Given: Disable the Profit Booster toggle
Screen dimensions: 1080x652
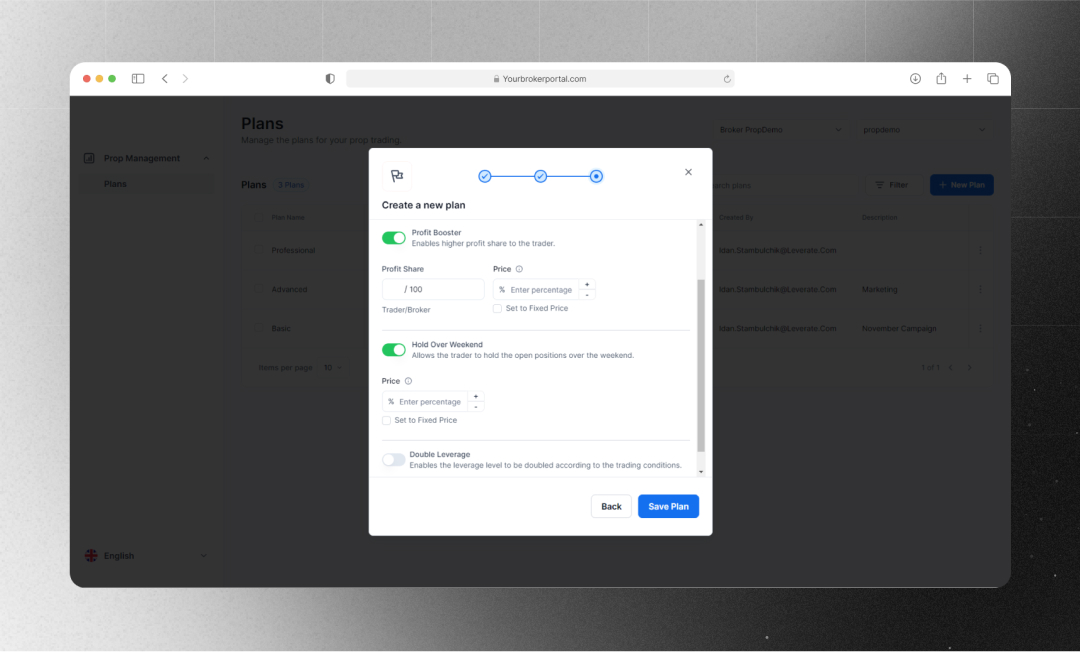Looking at the screenshot, I should (x=394, y=238).
